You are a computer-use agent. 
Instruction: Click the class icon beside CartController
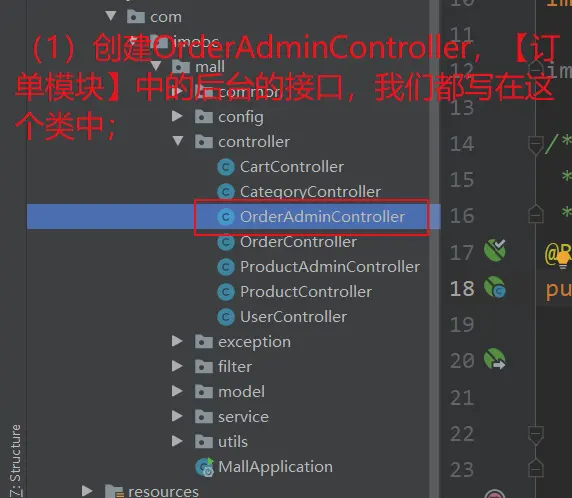[226, 167]
